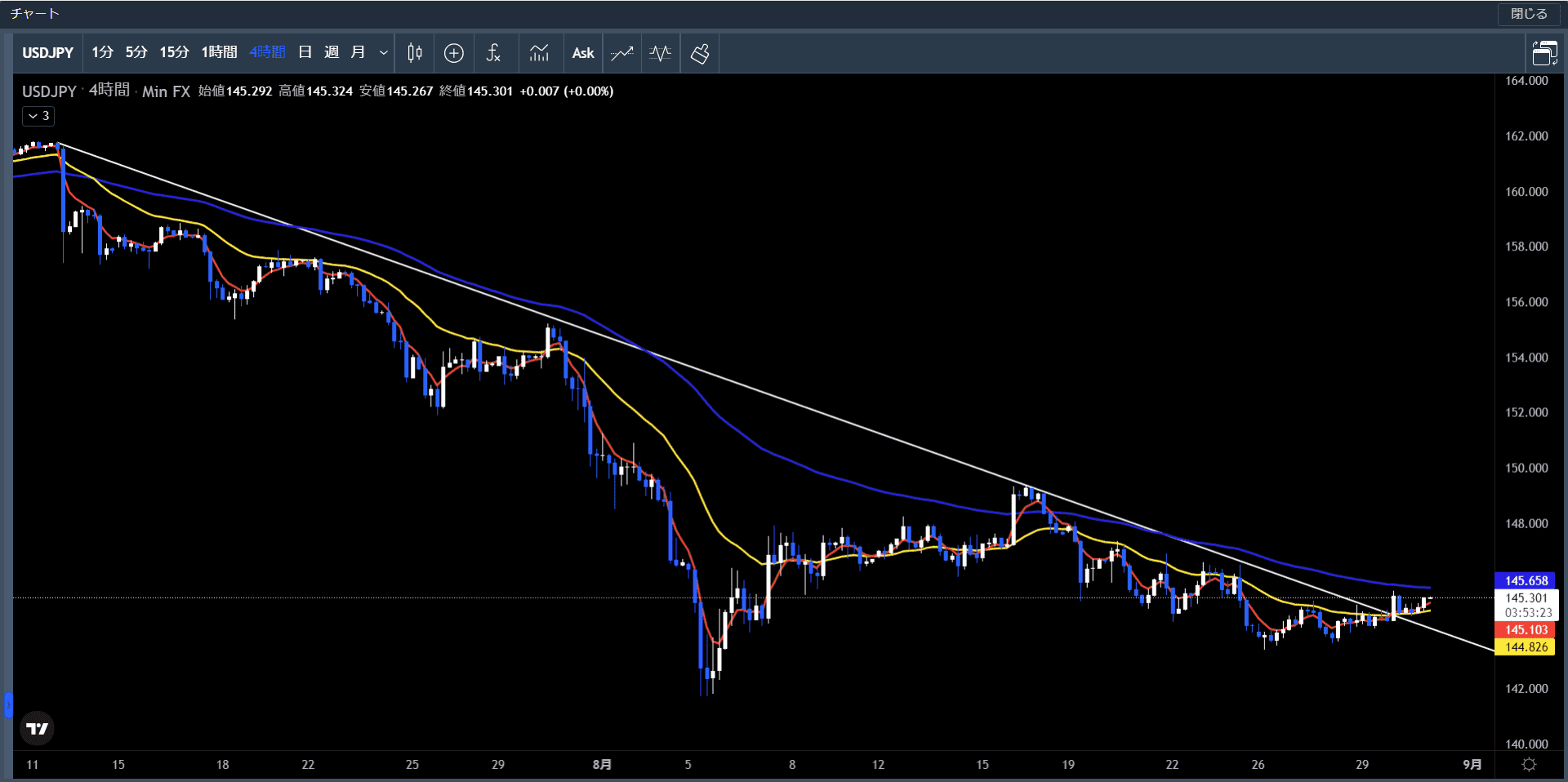
Task: Click the red 145.103 moving average price label
Action: click(x=1526, y=629)
